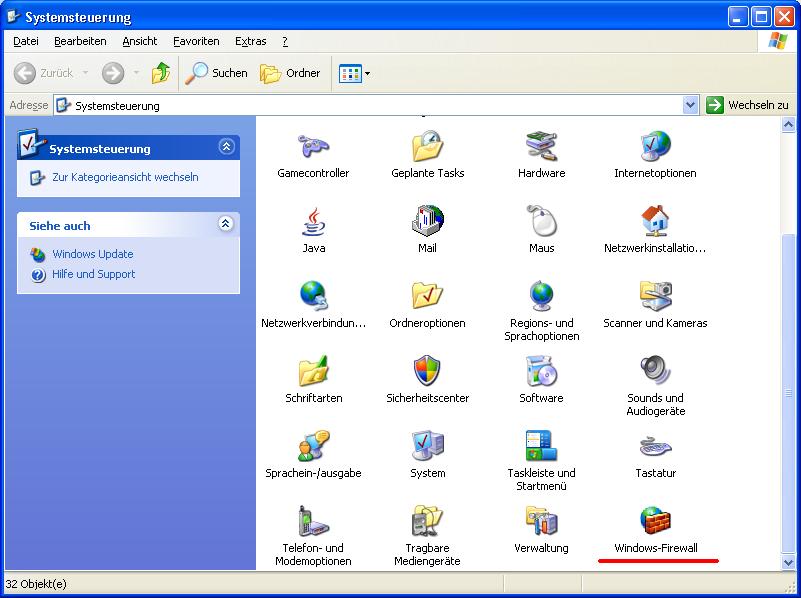The height and width of the screenshot is (598, 801).
Task: Click the Suchen toolbar button
Action: (217, 73)
